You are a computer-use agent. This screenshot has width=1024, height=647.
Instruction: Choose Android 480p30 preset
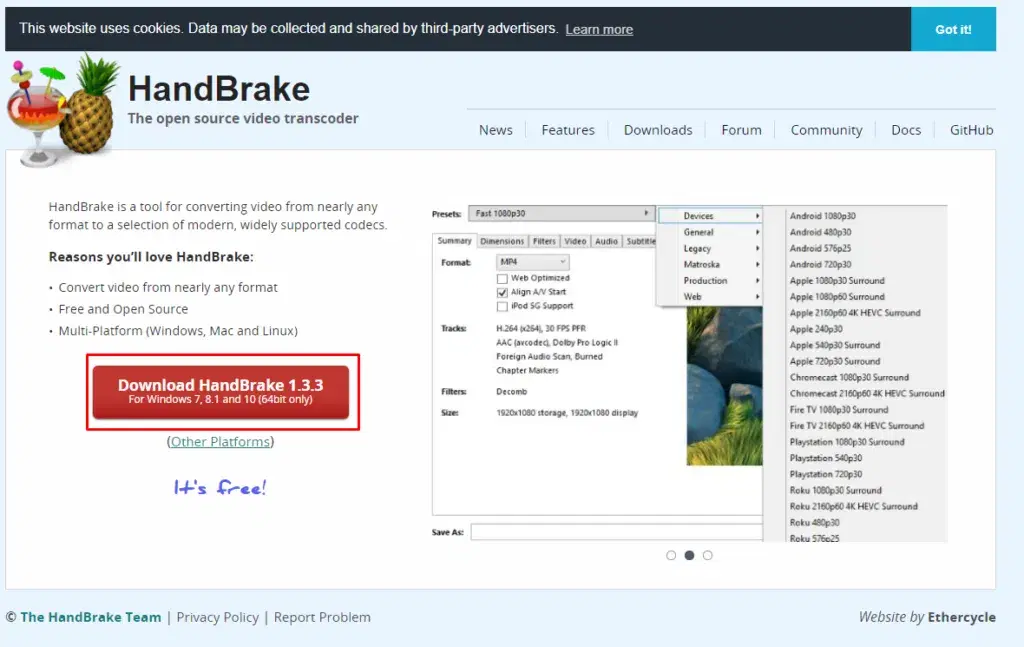(x=820, y=232)
